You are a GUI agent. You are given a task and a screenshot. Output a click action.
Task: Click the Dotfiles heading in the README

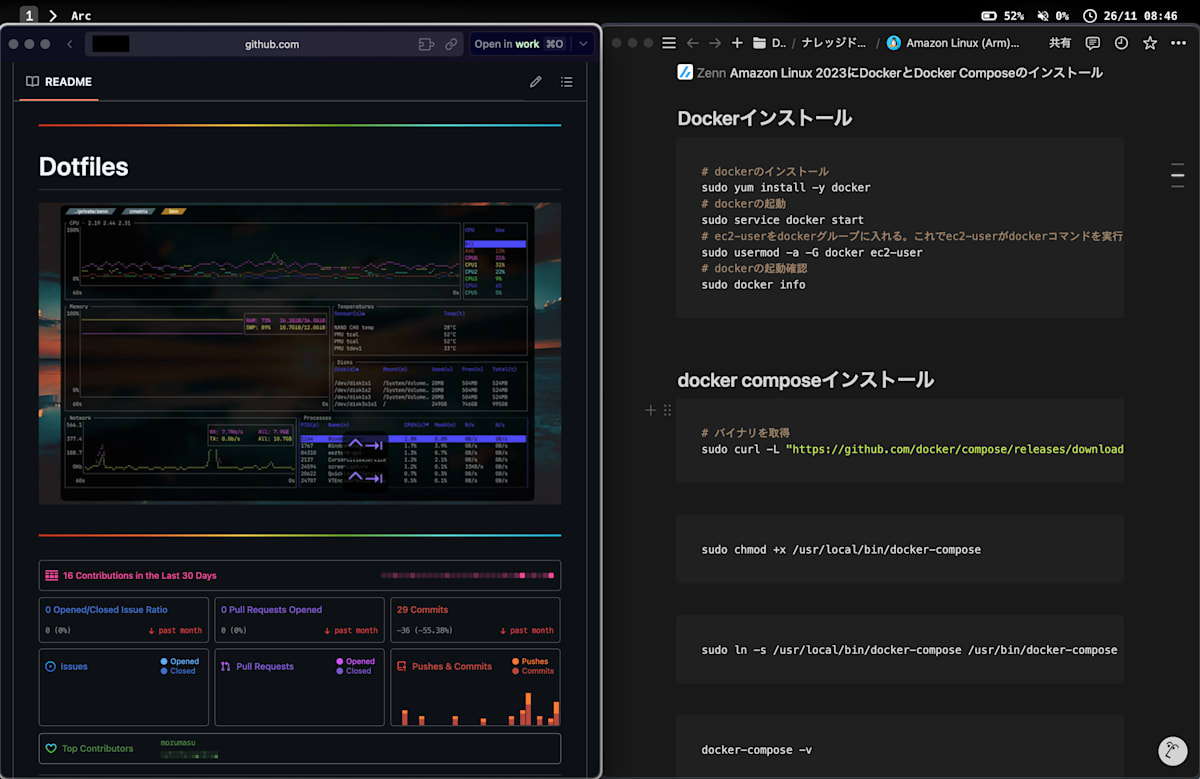84,166
